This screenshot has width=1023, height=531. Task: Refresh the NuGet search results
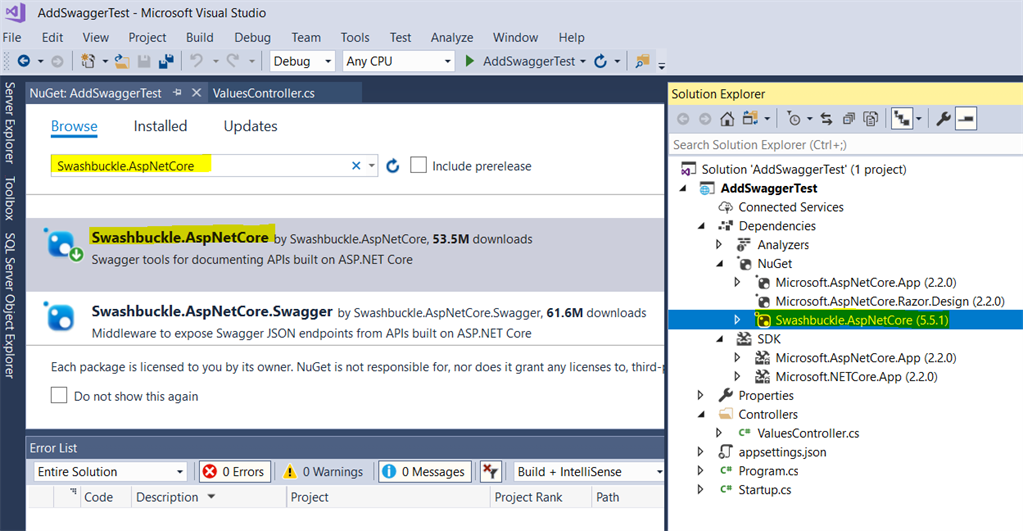click(392, 166)
